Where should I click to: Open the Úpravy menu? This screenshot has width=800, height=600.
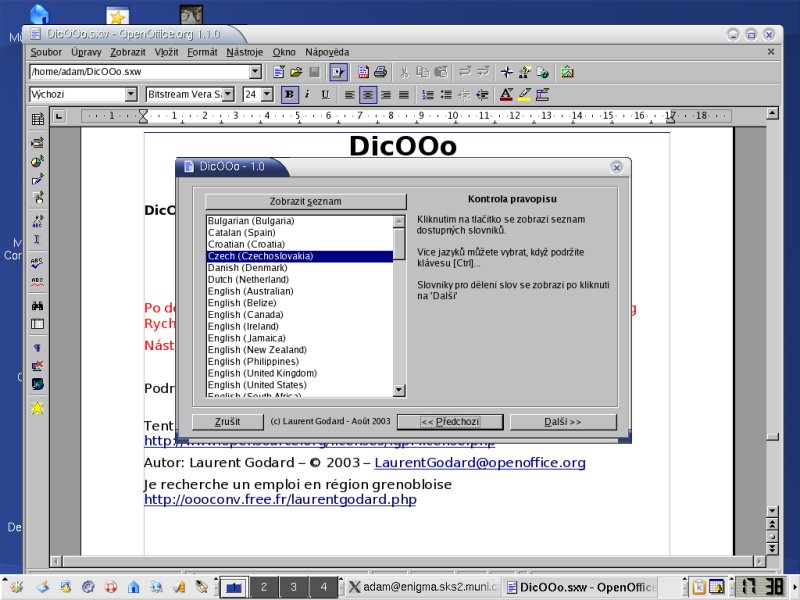point(86,52)
